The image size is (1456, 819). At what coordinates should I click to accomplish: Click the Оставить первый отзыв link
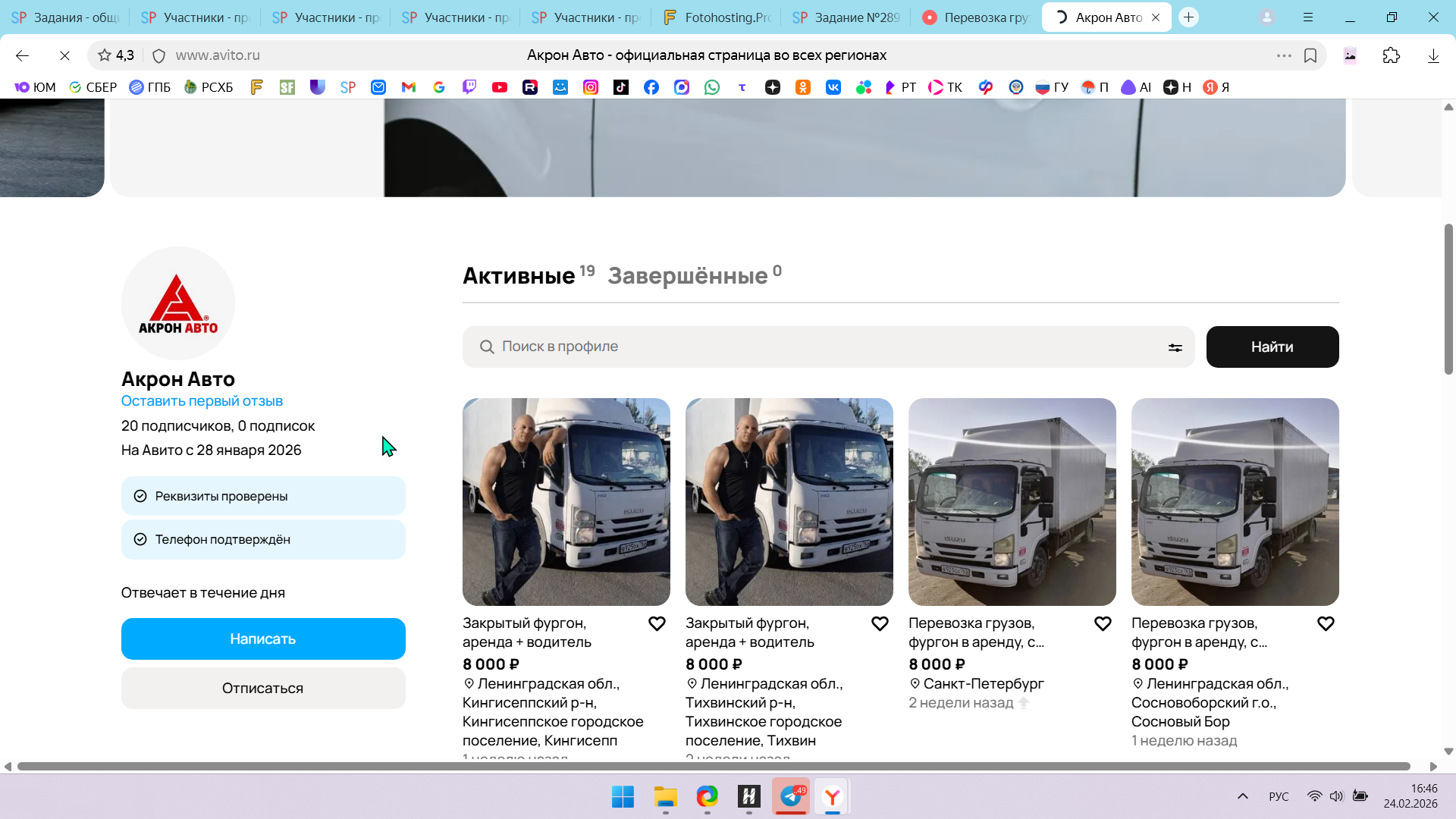[202, 401]
